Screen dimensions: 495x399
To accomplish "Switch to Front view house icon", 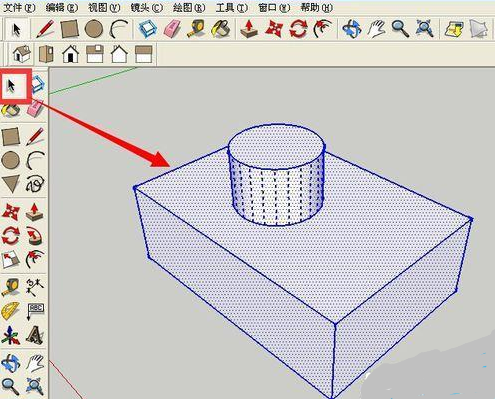I will click(70, 54).
